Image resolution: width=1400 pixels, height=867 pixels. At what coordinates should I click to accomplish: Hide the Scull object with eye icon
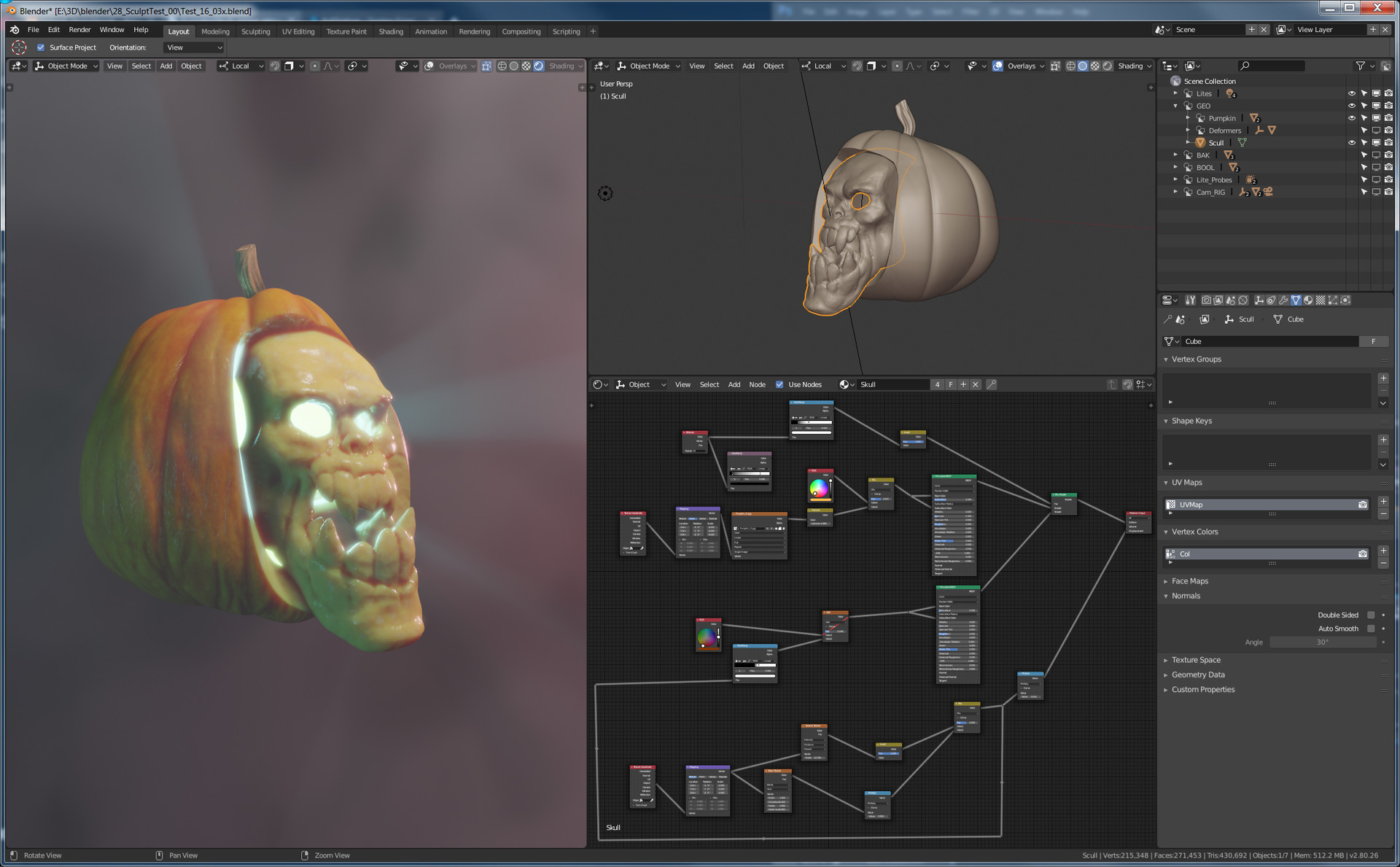(x=1351, y=143)
